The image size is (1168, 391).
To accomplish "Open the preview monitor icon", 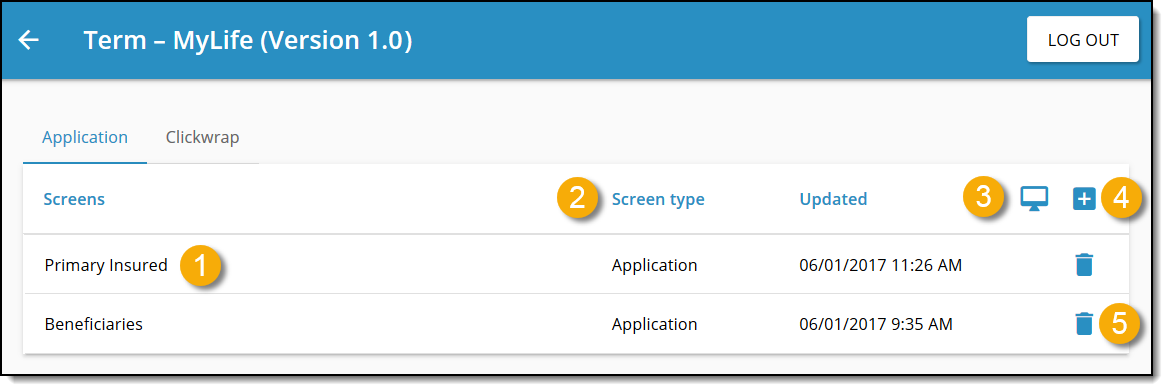I will [1034, 199].
